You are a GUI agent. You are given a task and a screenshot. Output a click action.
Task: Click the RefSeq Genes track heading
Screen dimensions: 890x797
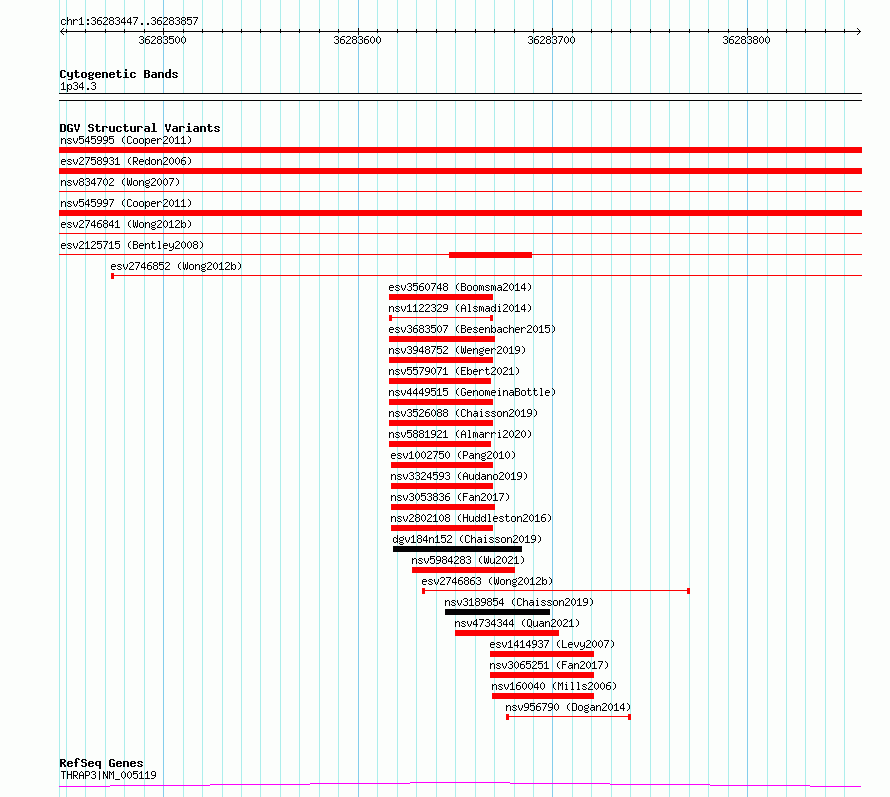101,763
